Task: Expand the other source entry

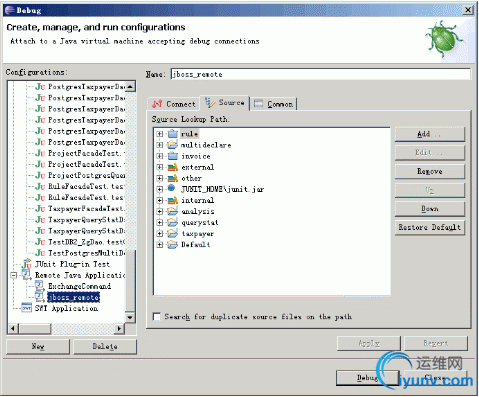Action: [x=160, y=178]
